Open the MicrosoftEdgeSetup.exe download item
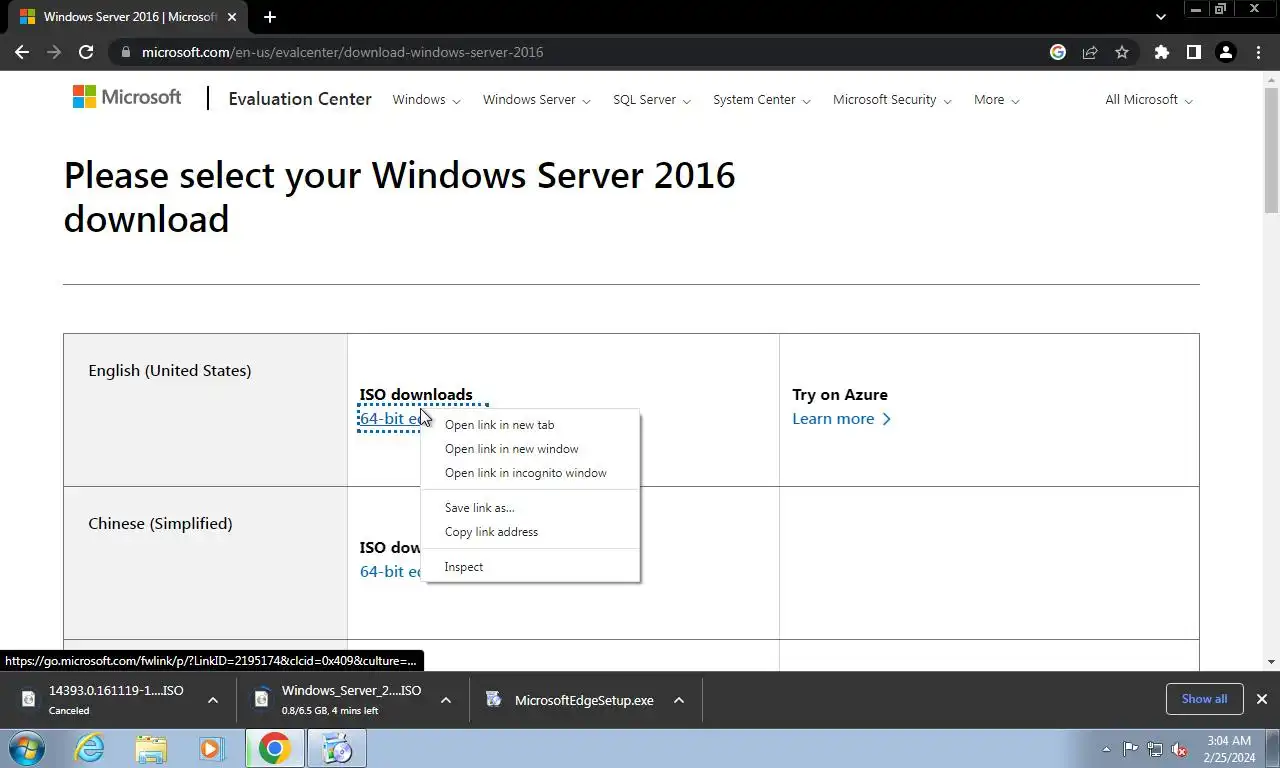 tap(571, 700)
